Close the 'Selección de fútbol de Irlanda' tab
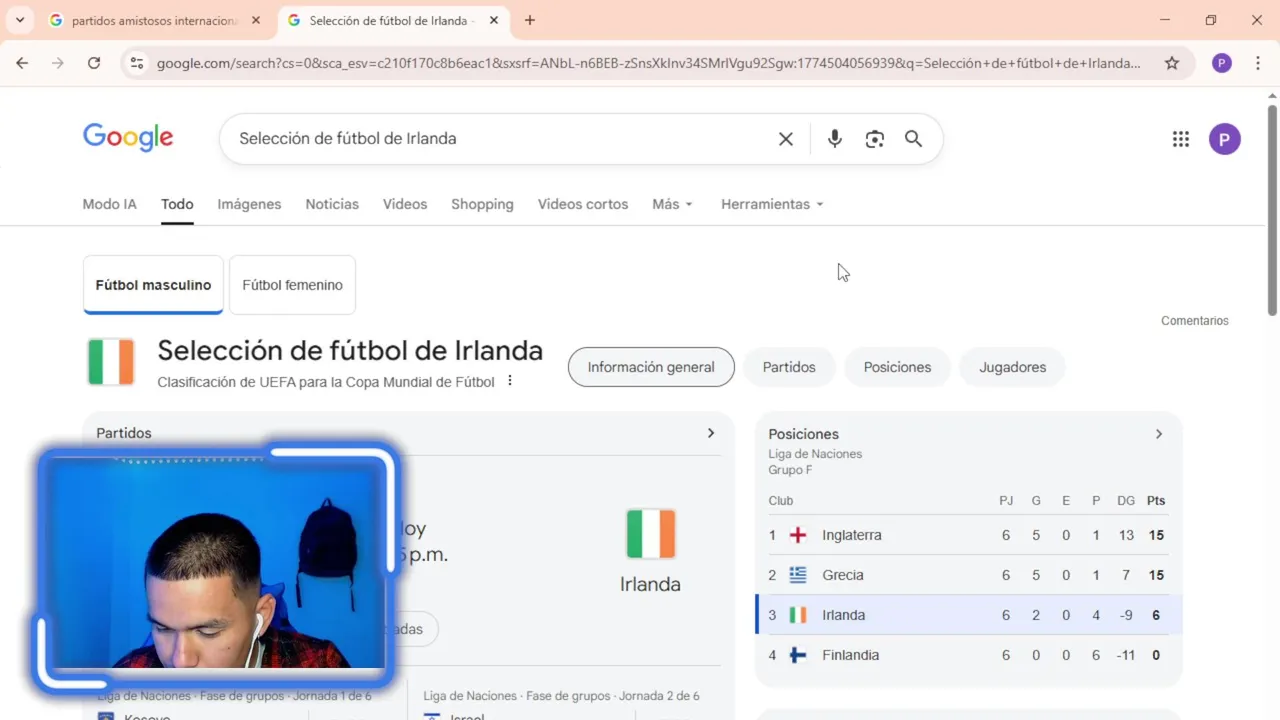 493,20
